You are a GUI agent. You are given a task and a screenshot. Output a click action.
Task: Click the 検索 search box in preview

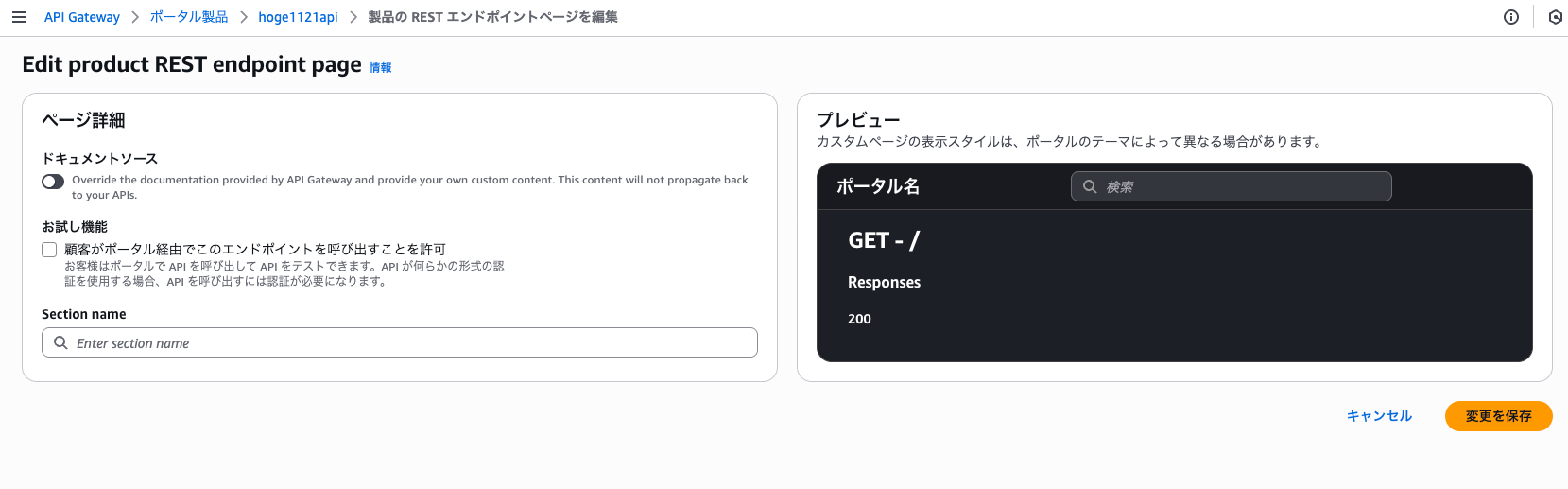pyautogui.click(x=1238, y=186)
